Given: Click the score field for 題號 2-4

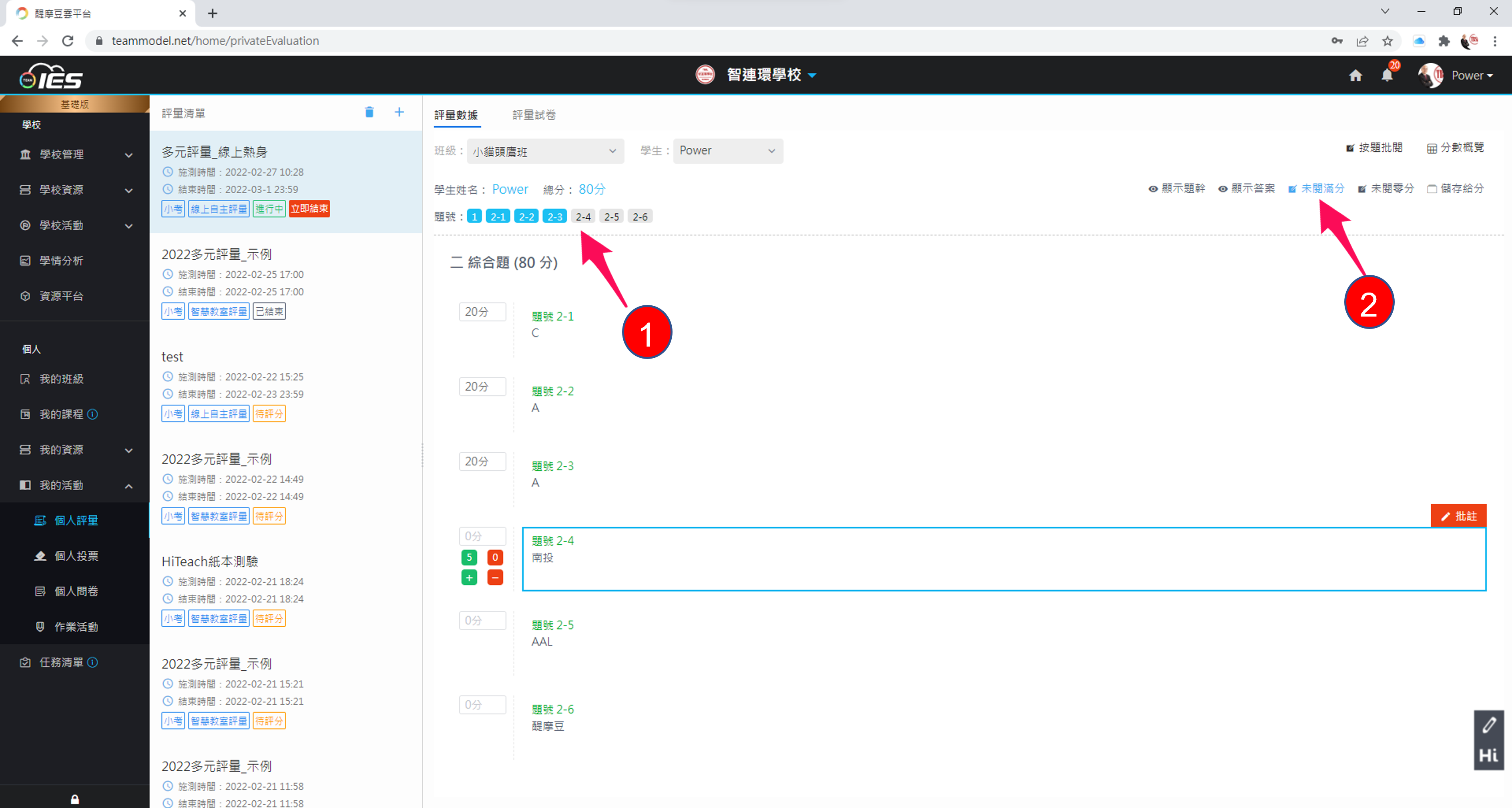Looking at the screenshot, I should tap(482, 536).
